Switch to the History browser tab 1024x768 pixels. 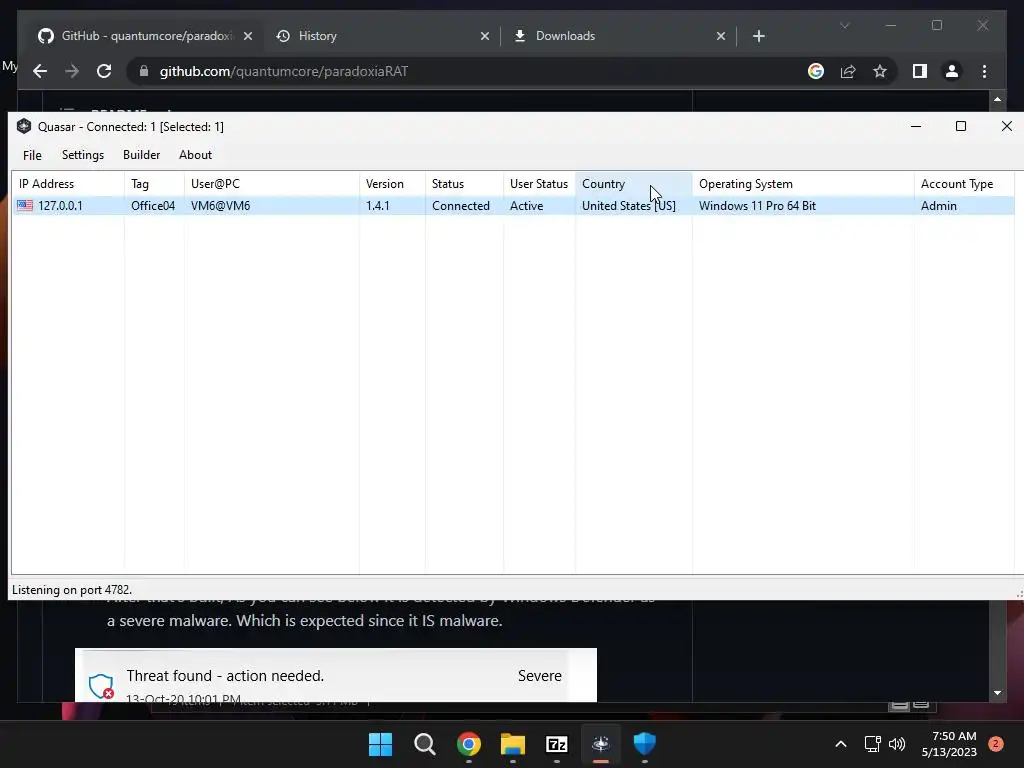tap(383, 36)
